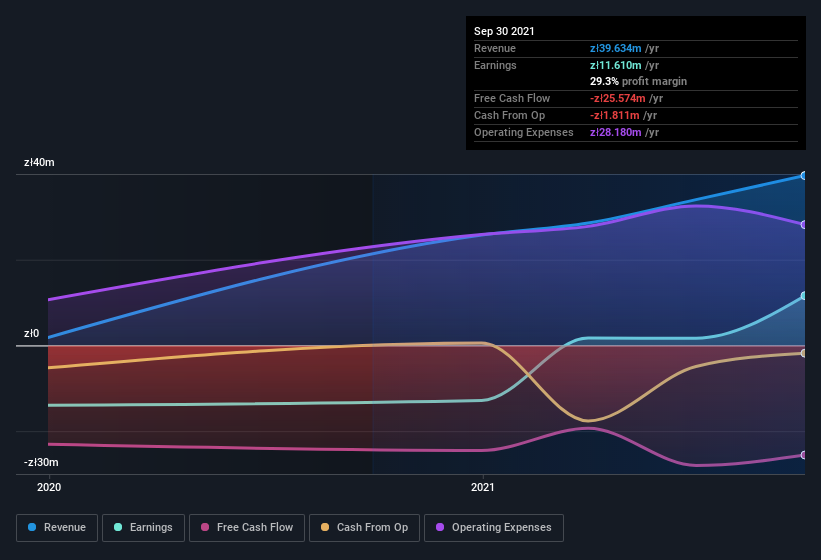The height and width of the screenshot is (560, 821).
Task: Toggle the Cash From Op legend button
Action: pos(364,528)
